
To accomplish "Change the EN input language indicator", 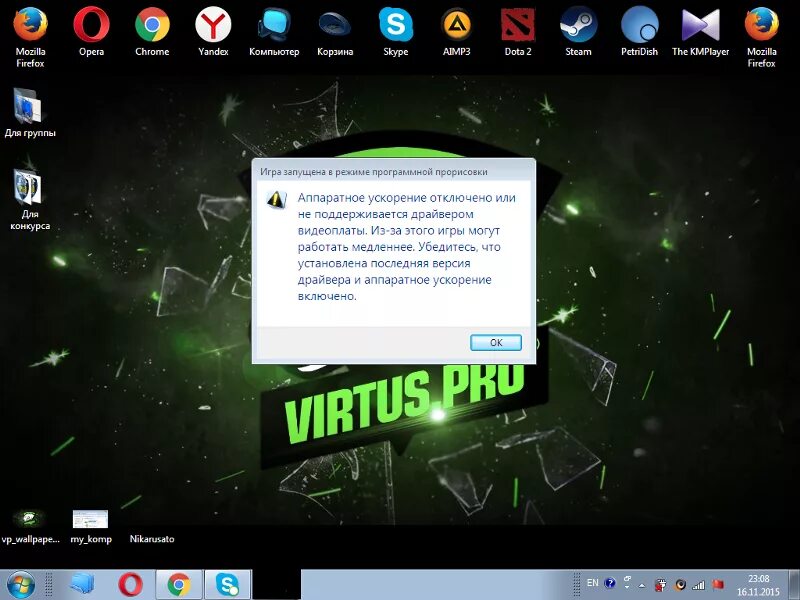I will tap(592, 583).
